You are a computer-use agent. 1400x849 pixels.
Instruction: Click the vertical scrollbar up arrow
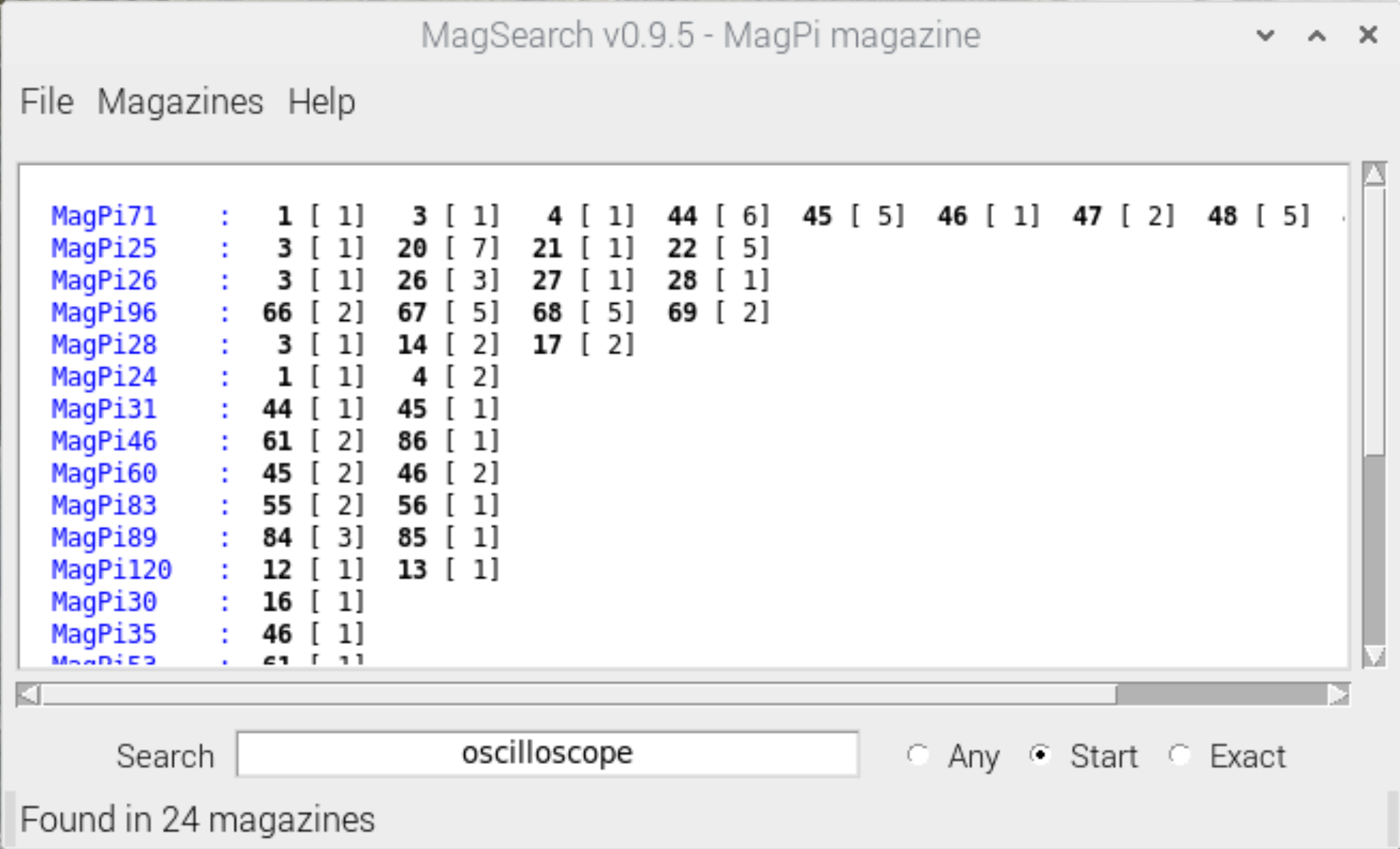[1374, 174]
